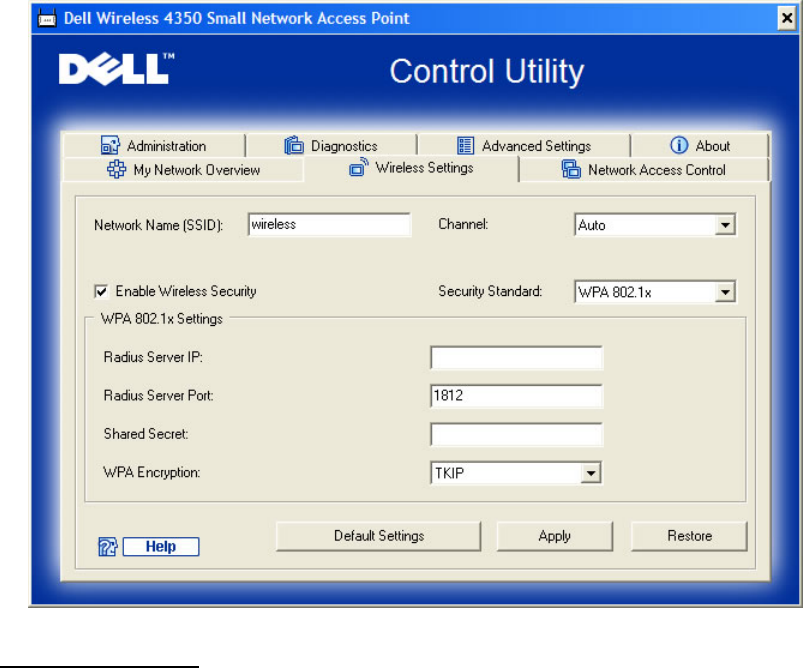Viewport: 803px width, 668px height.
Task: Open the Security Standard dropdown arrow
Action: [x=725, y=292]
